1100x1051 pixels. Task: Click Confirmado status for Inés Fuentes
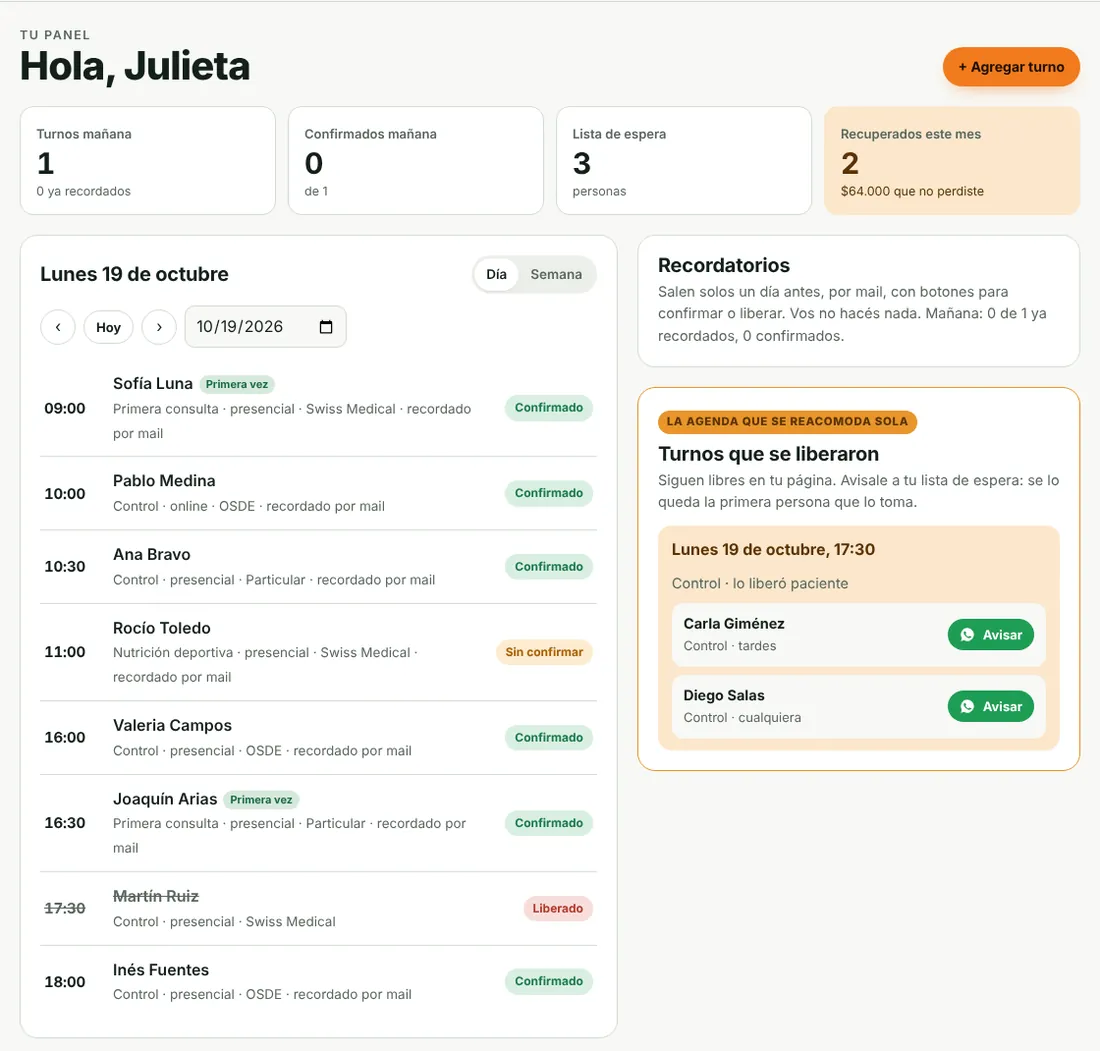[549, 982]
